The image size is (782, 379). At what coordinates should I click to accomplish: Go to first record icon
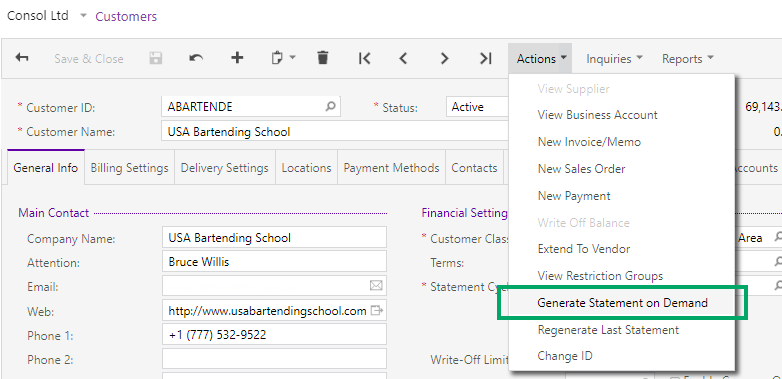(365, 58)
